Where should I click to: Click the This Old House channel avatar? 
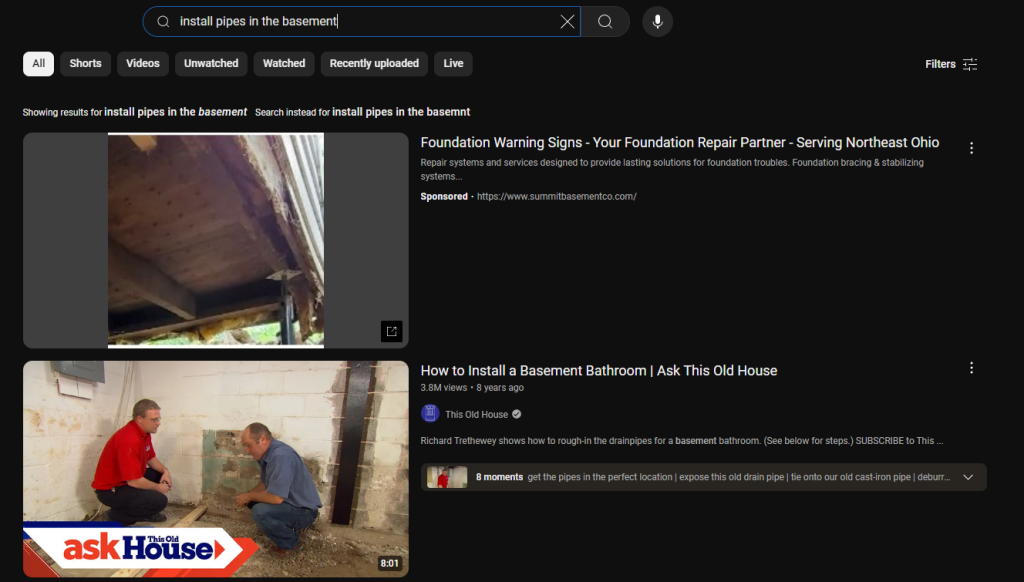(430, 413)
